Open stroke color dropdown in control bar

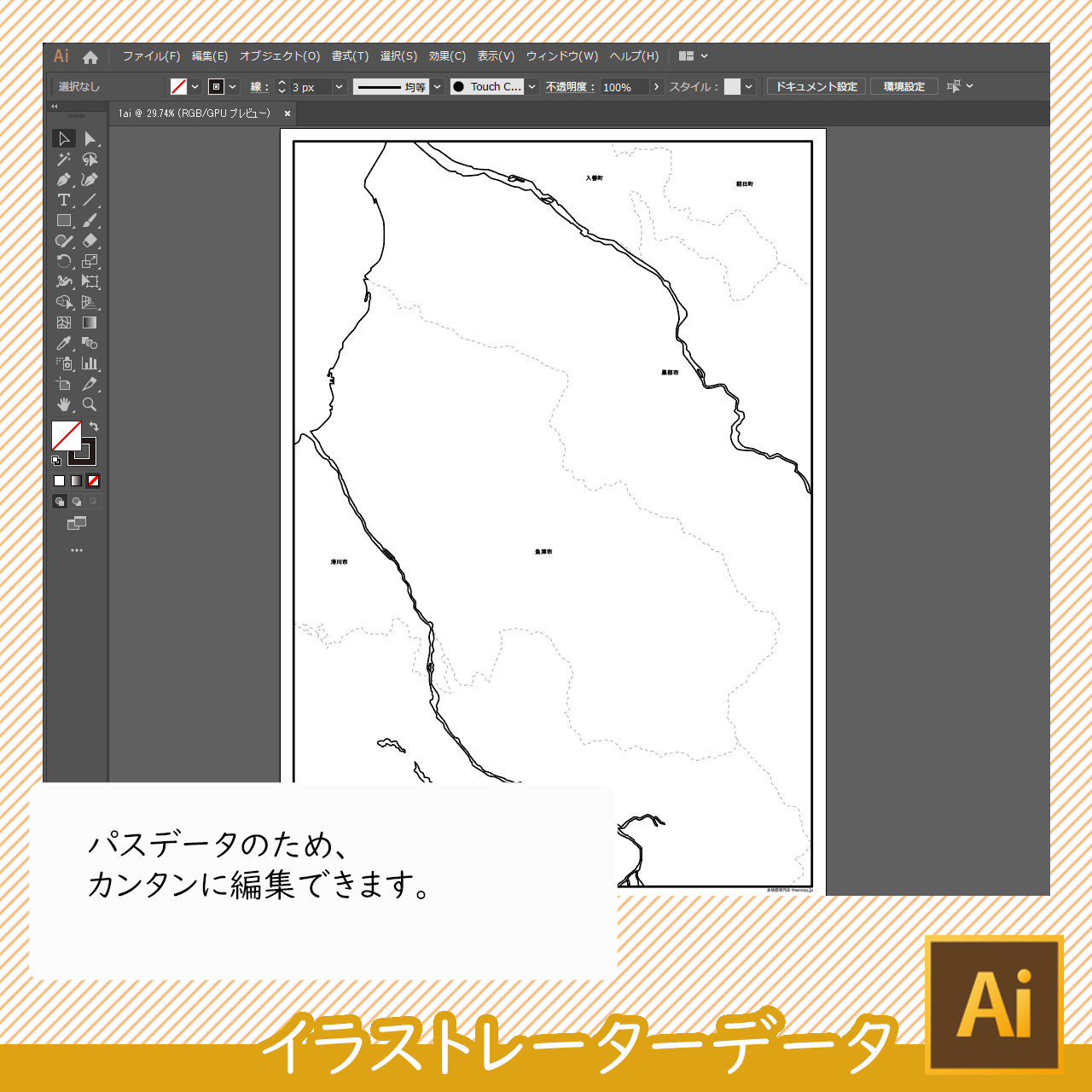[x=233, y=87]
